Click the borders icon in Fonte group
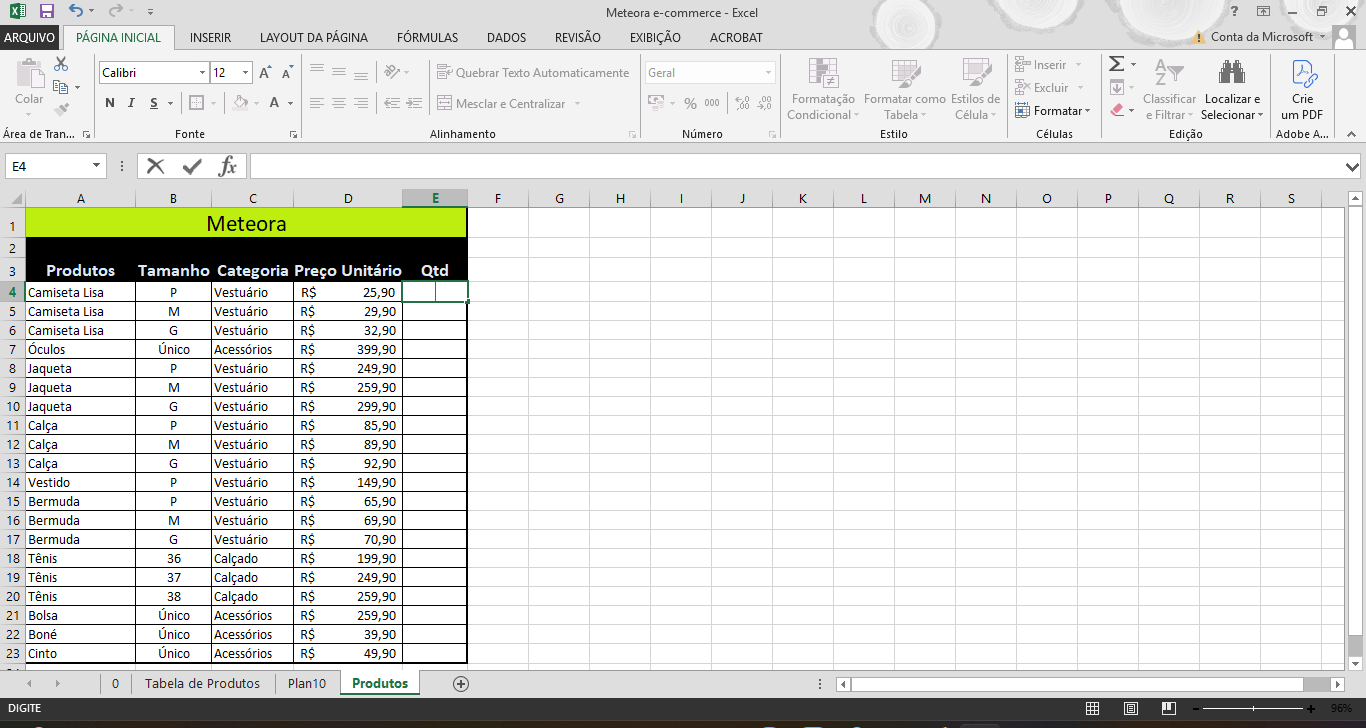This screenshot has width=1366, height=728. [x=197, y=103]
